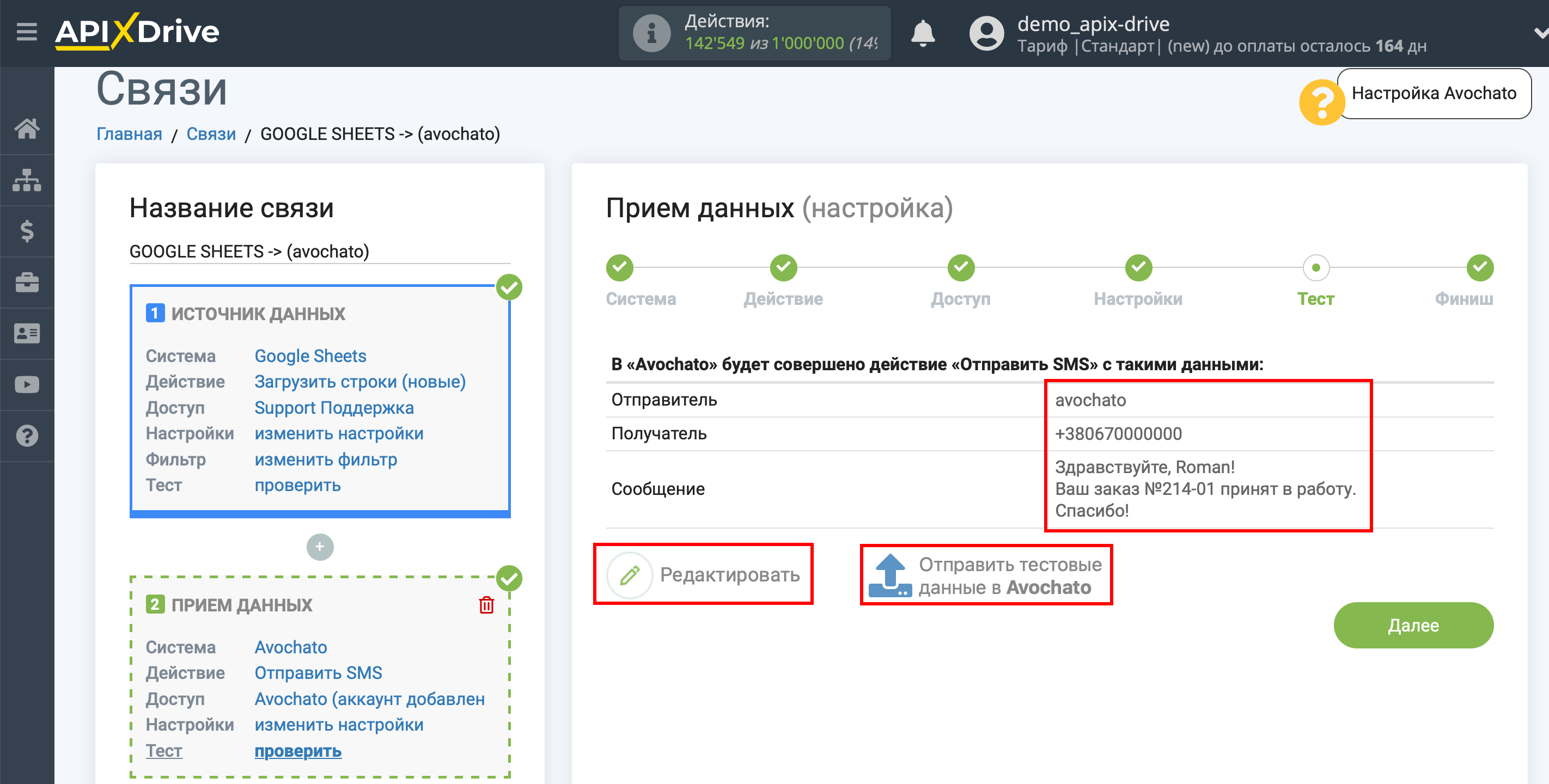Click the orange question mark help icon
The image size is (1549, 784).
pos(1321,103)
